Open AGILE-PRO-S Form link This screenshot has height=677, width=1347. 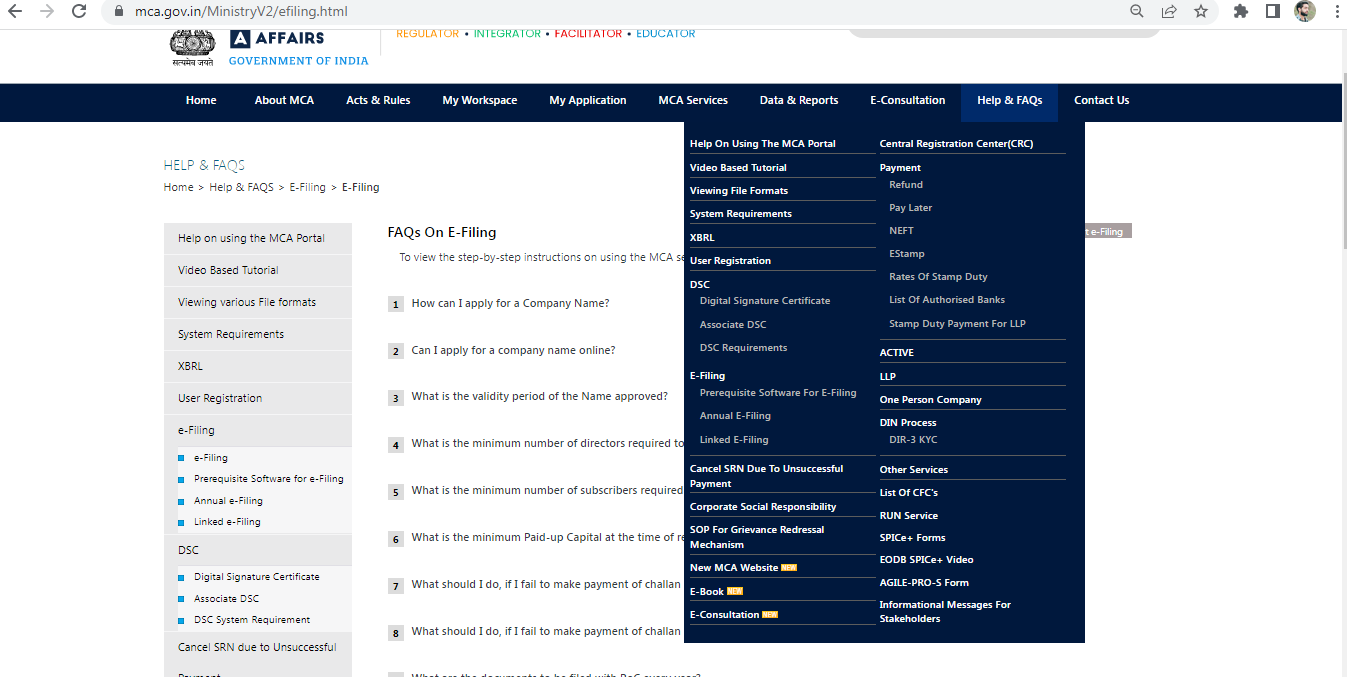[x=924, y=583]
